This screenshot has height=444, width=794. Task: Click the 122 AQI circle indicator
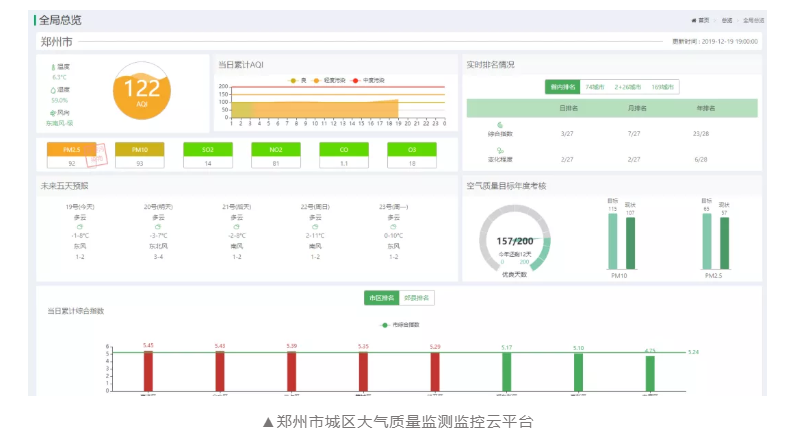[x=141, y=90]
